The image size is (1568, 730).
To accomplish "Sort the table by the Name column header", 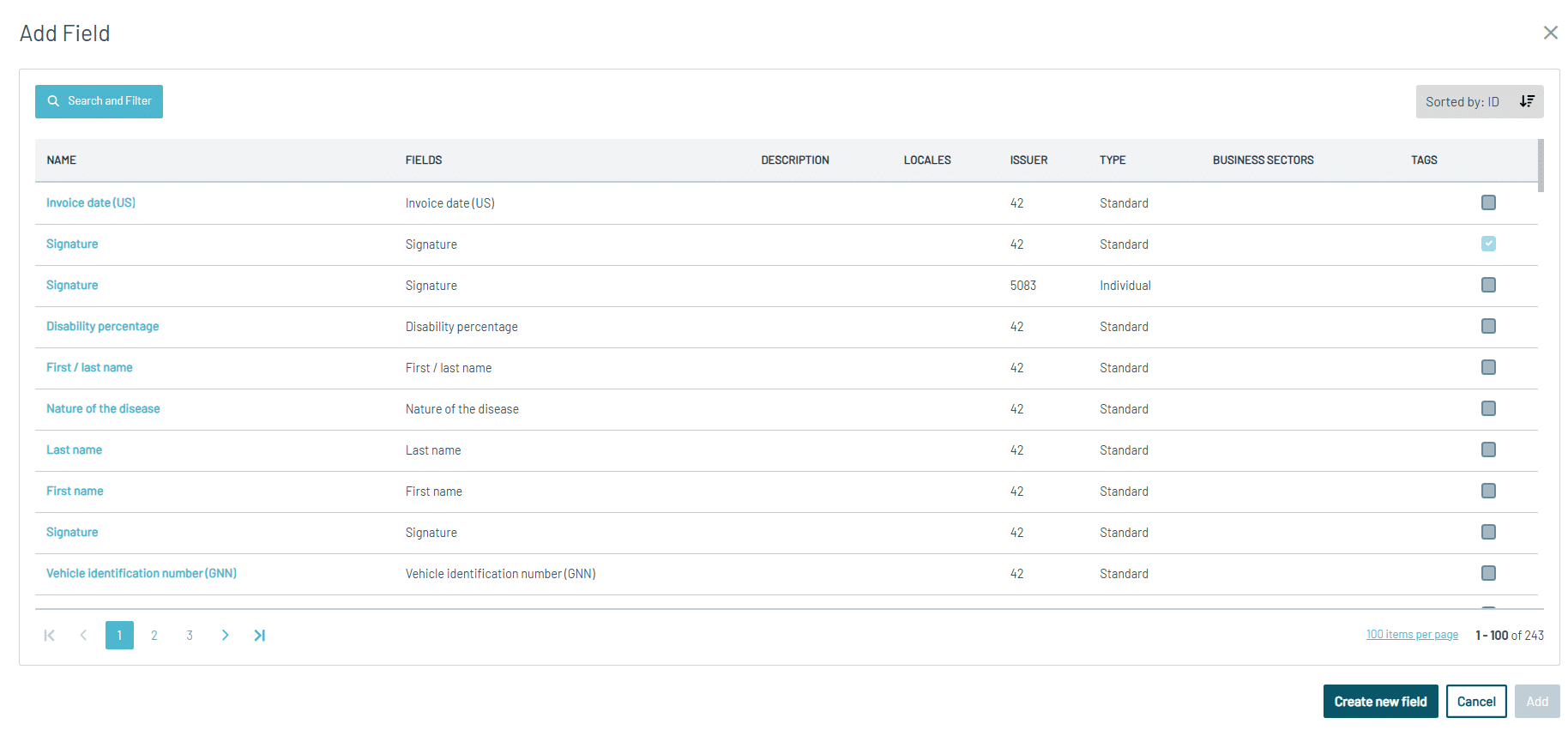I will (62, 160).
